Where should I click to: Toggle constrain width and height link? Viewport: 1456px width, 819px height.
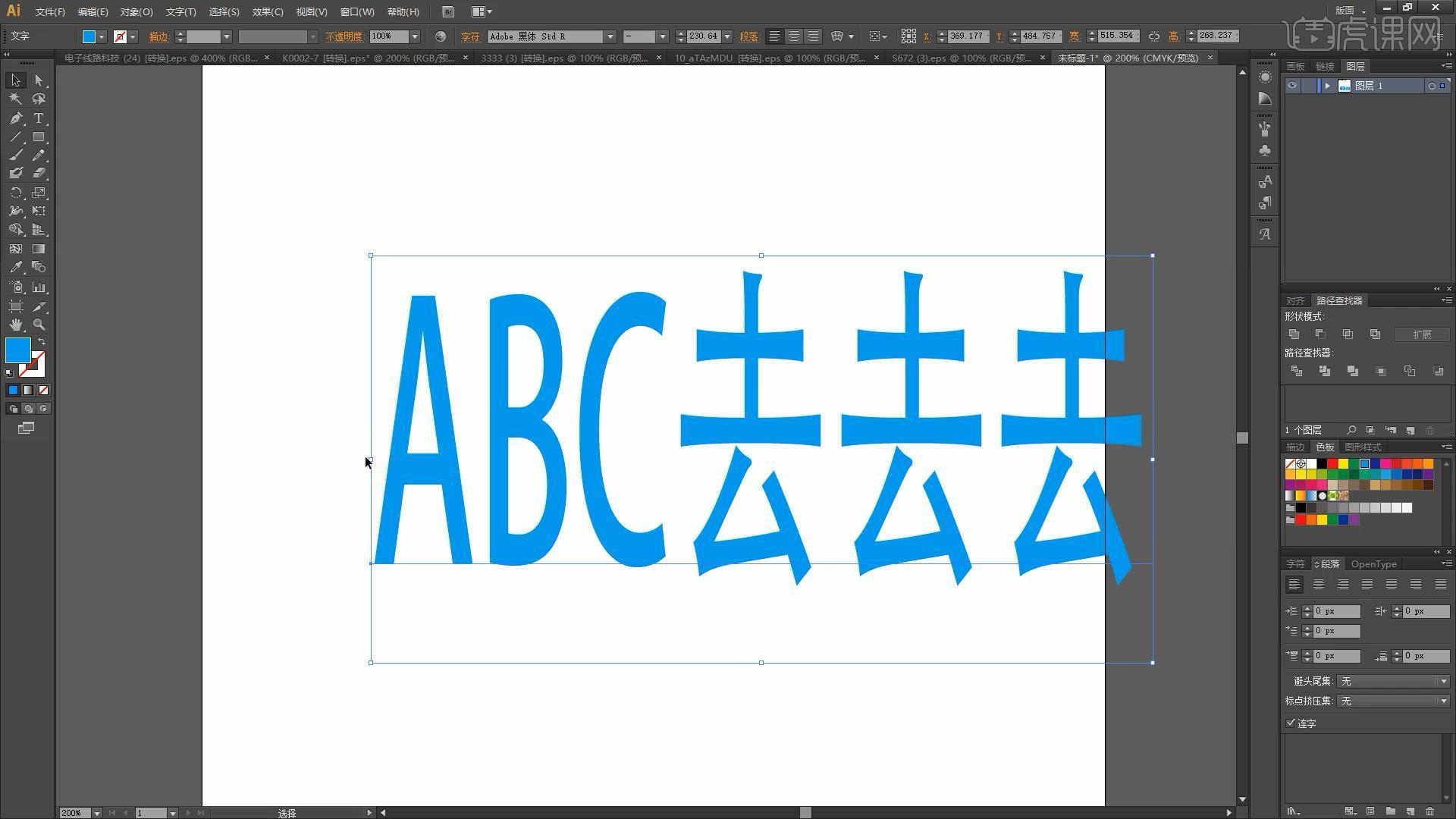1153,36
